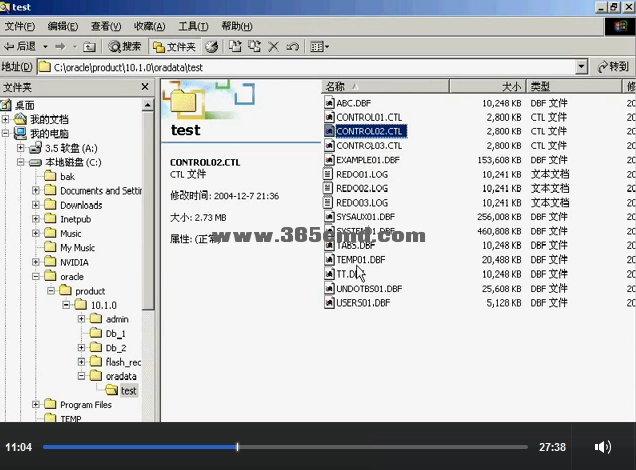
Task: Open the Edit (编辑) menu
Action: [x=63, y=26]
